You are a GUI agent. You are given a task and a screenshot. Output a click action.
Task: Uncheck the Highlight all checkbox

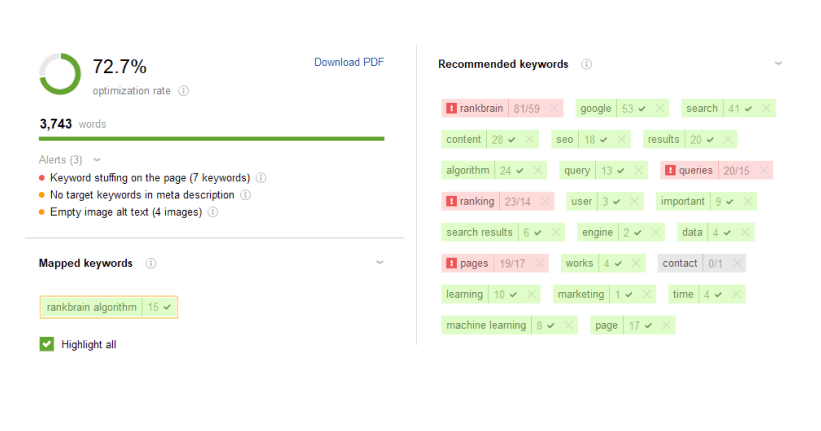tap(47, 344)
